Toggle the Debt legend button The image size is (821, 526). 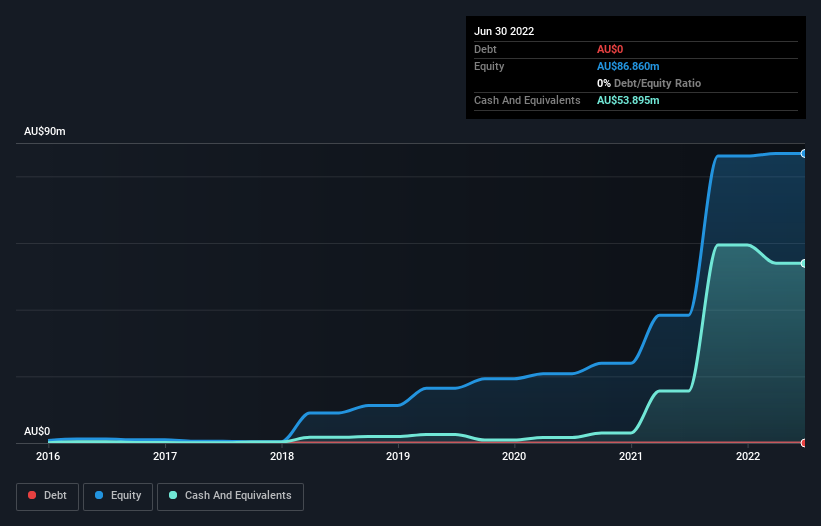(x=47, y=496)
